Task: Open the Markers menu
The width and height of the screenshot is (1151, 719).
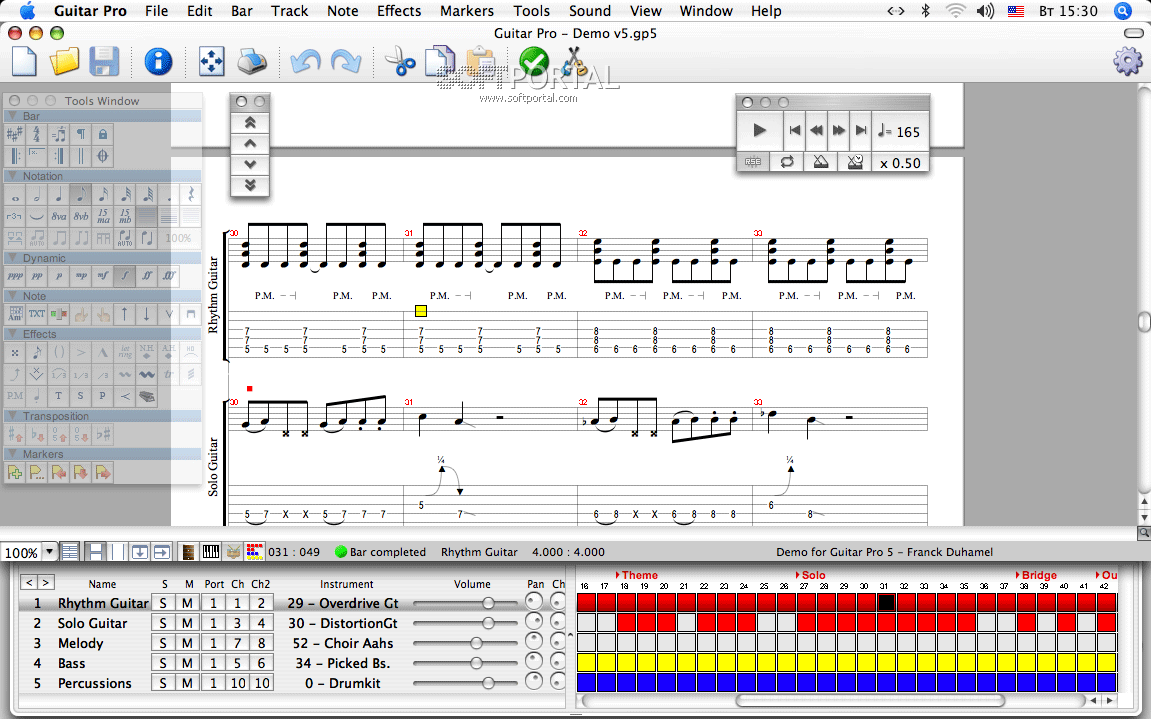Action: (x=467, y=11)
